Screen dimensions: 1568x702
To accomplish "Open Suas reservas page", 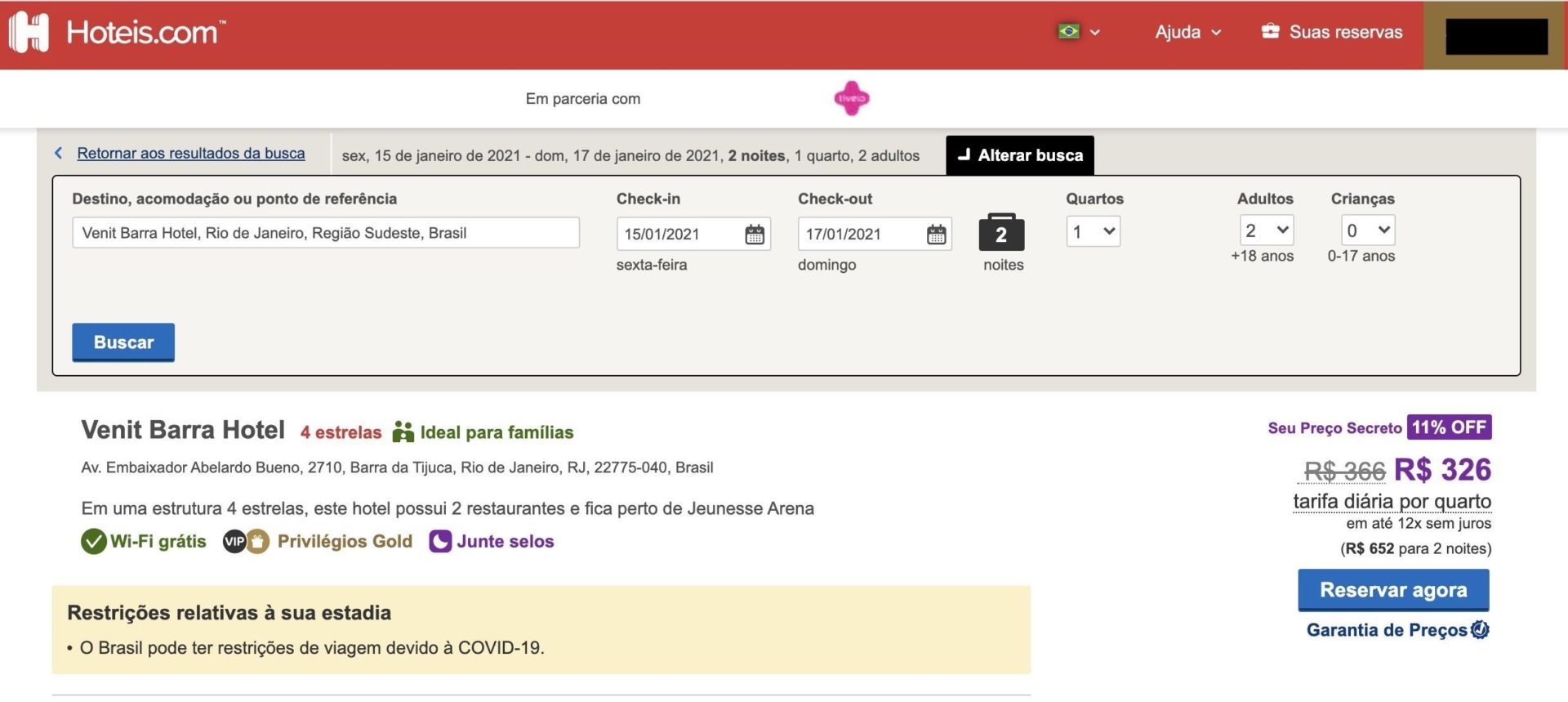I will (x=1345, y=32).
